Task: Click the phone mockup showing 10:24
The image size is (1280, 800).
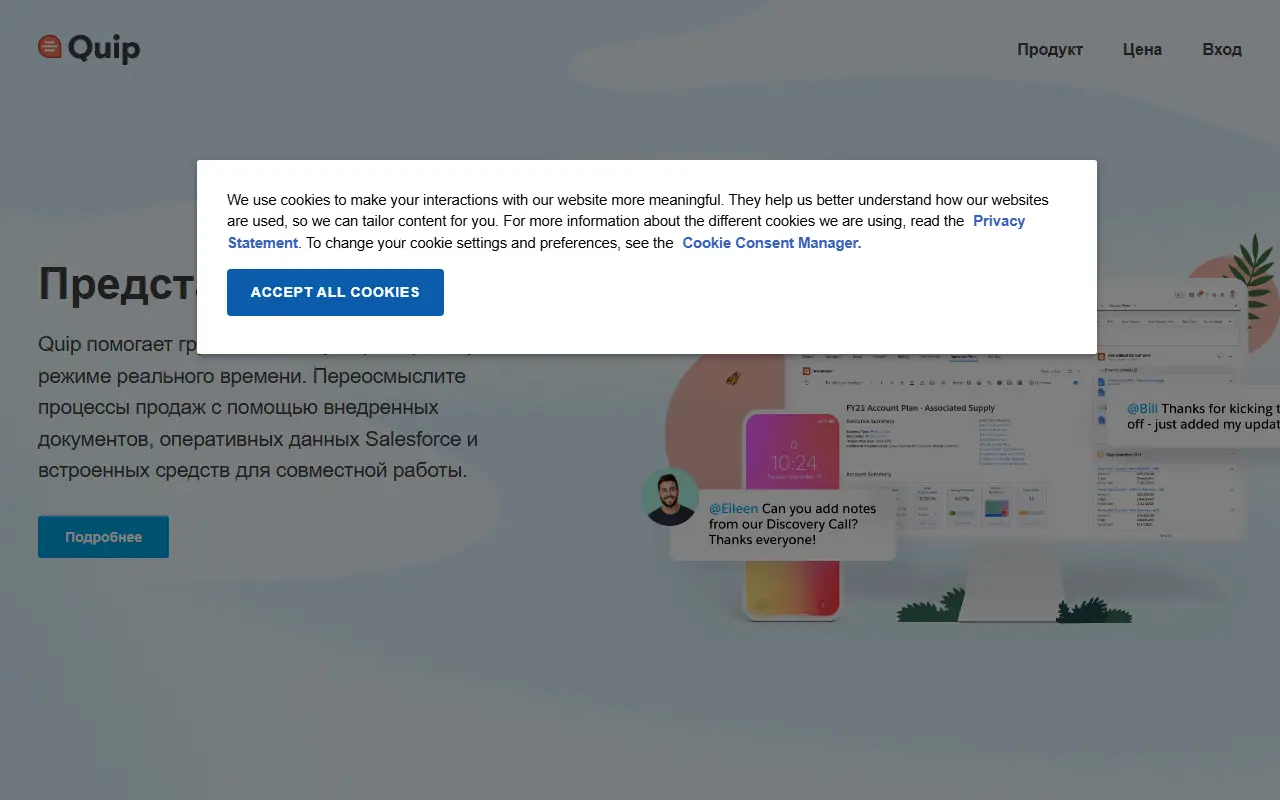Action: (x=792, y=515)
